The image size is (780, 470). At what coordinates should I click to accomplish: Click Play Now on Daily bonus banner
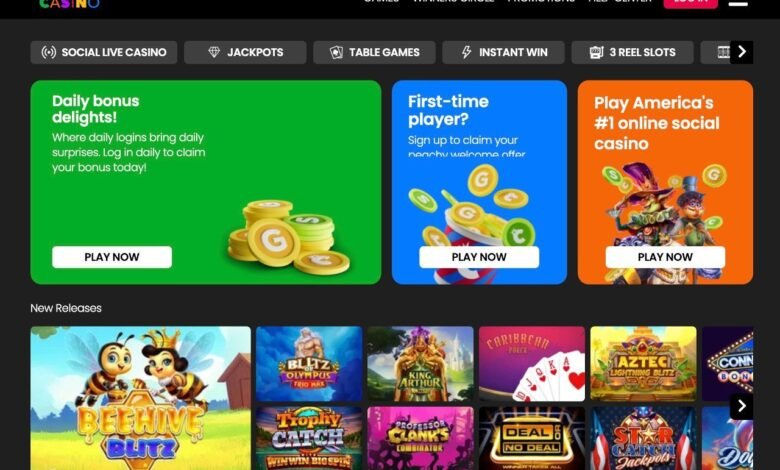coord(112,257)
